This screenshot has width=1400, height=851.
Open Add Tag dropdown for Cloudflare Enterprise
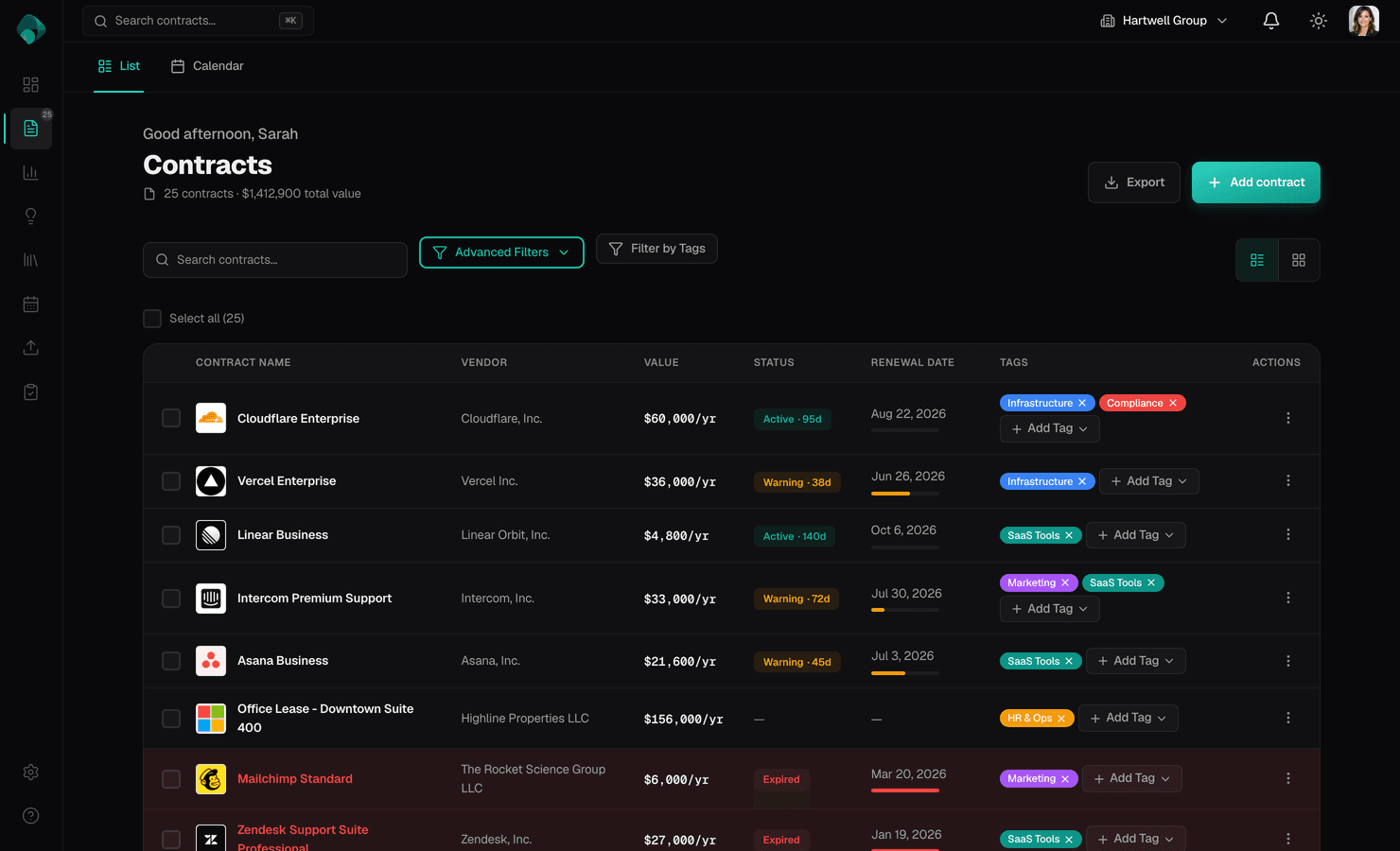pyautogui.click(x=1050, y=428)
